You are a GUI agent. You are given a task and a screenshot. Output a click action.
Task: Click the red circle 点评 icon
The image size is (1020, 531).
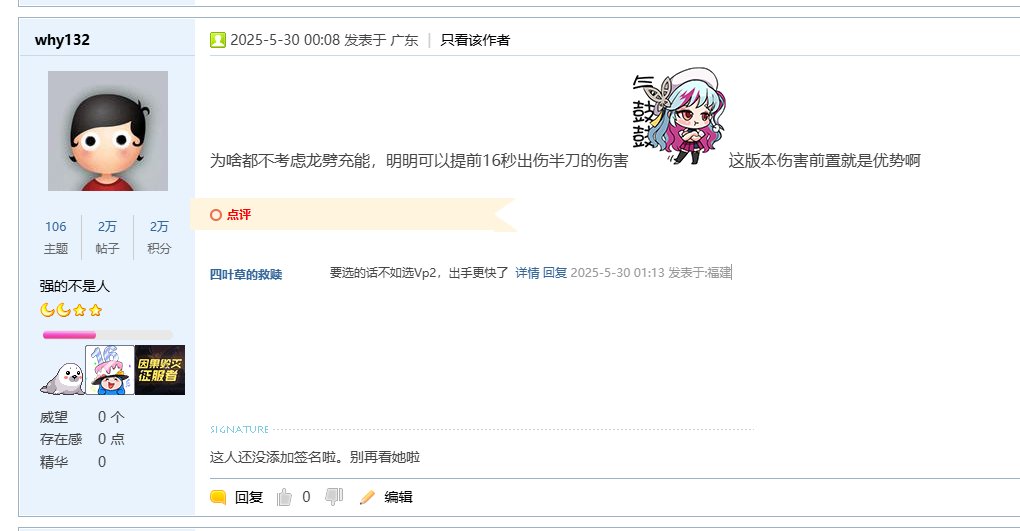216,215
